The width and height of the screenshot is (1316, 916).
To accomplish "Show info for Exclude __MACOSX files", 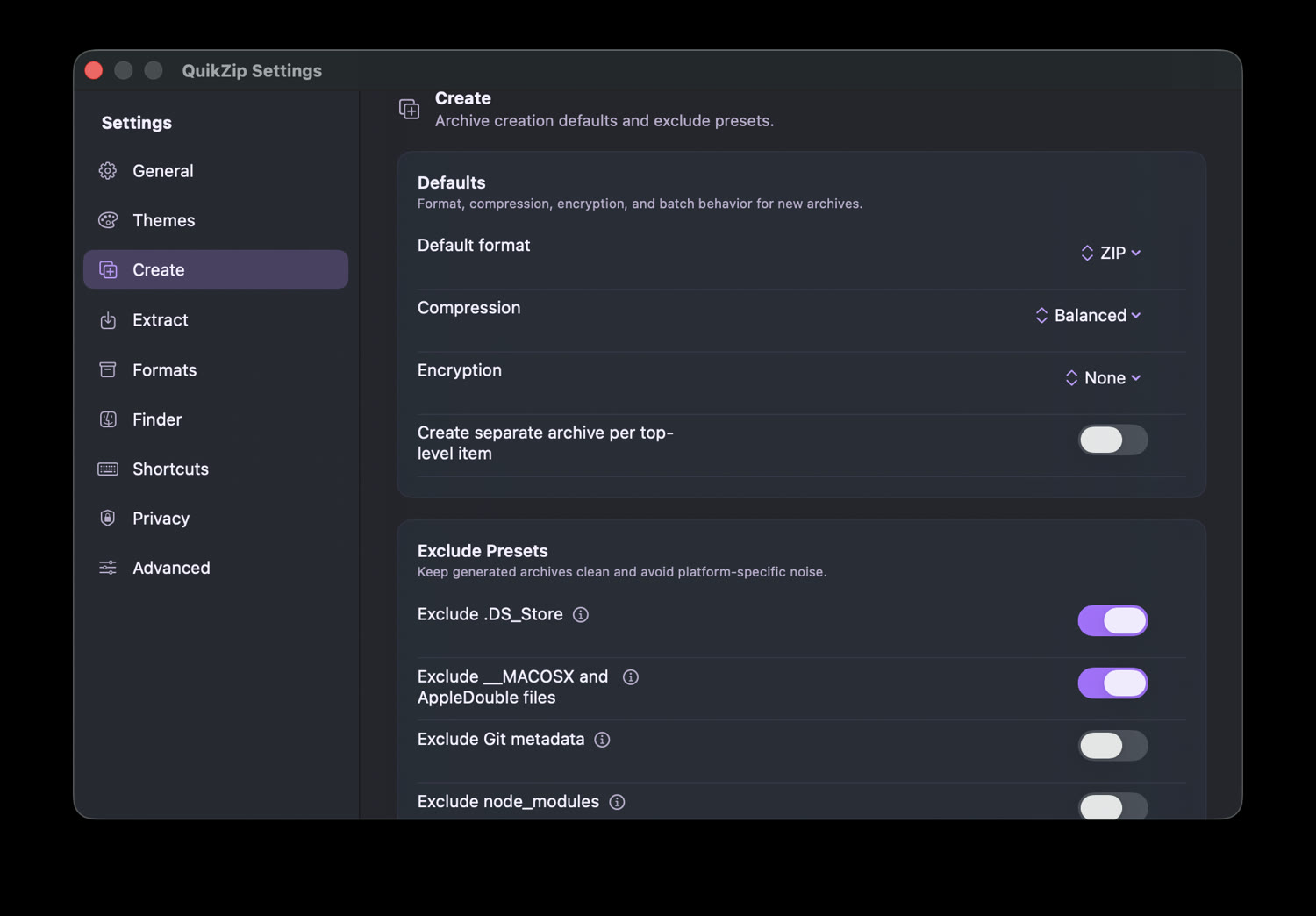I will point(631,677).
